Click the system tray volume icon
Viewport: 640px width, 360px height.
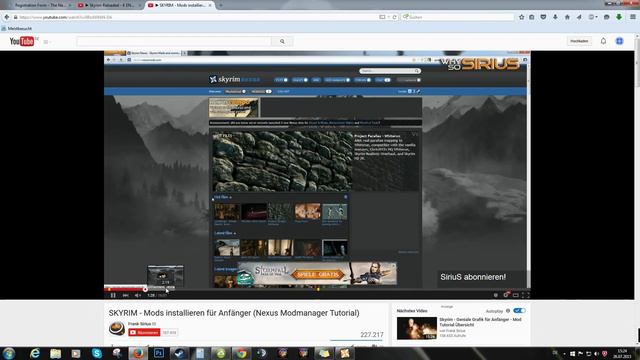(596, 353)
